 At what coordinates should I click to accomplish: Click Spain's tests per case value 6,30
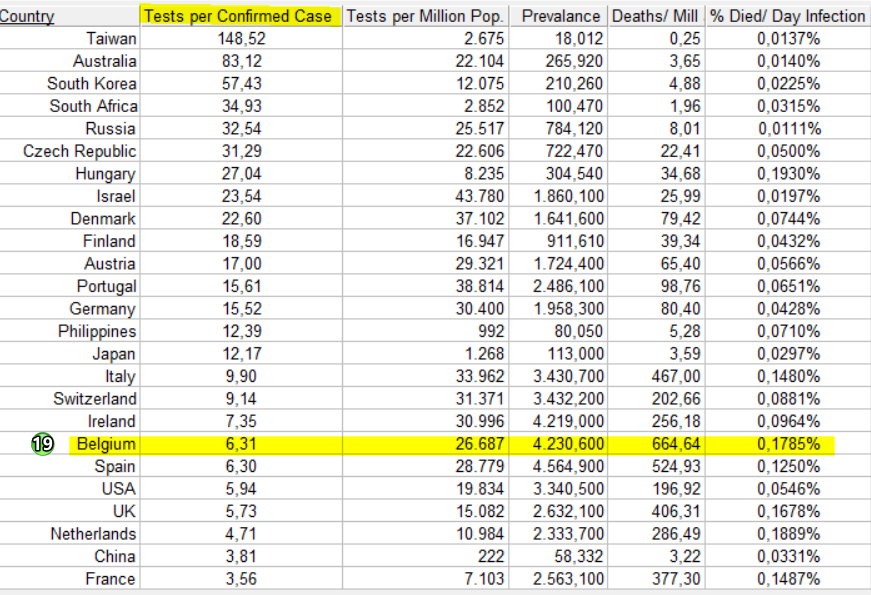[241, 466]
